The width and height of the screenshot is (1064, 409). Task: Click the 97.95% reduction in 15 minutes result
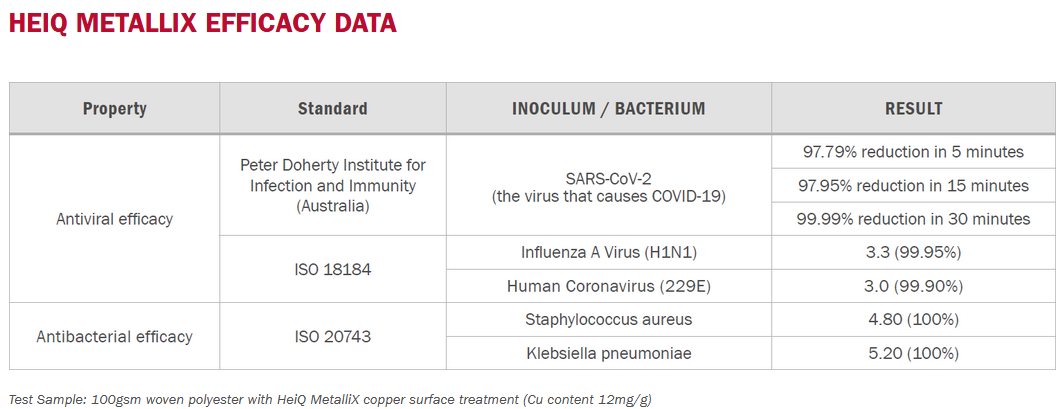tap(913, 185)
